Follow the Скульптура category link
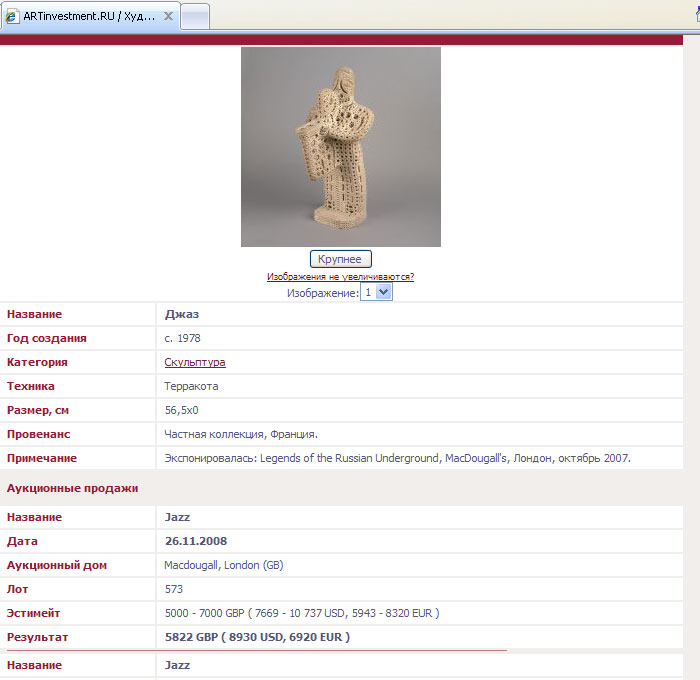The image size is (700, 680). tap(195, 362)
